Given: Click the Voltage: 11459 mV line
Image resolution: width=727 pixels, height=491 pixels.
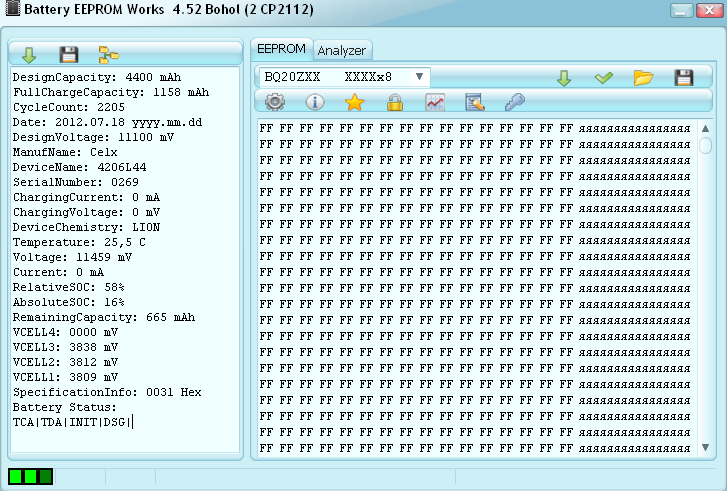Looking at the screenshot, I should [x=72, y=257].
